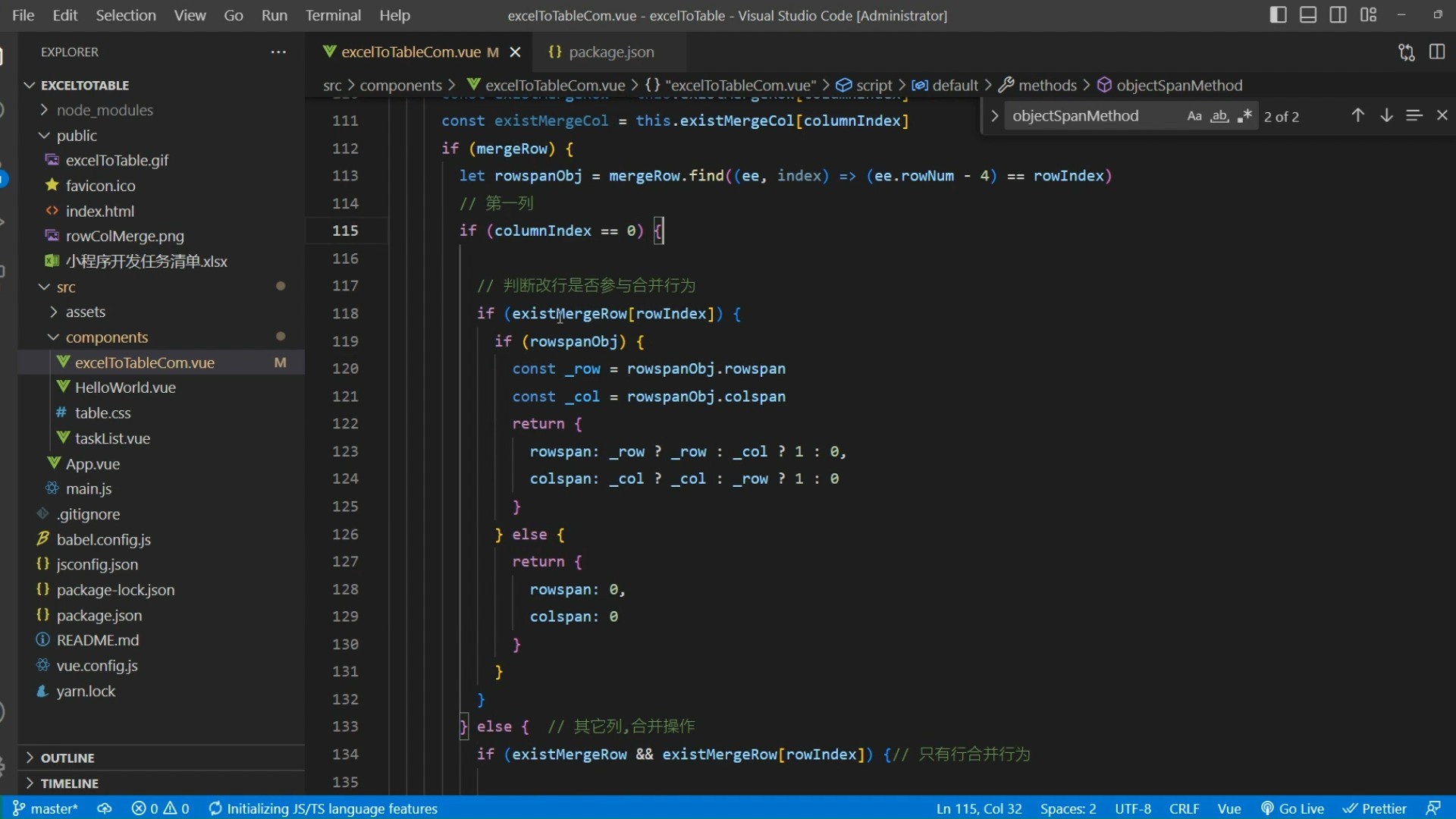Toggle bottom panel layout icon
This screenshot has height=819, width=1456.
[x=1308, y=14]
